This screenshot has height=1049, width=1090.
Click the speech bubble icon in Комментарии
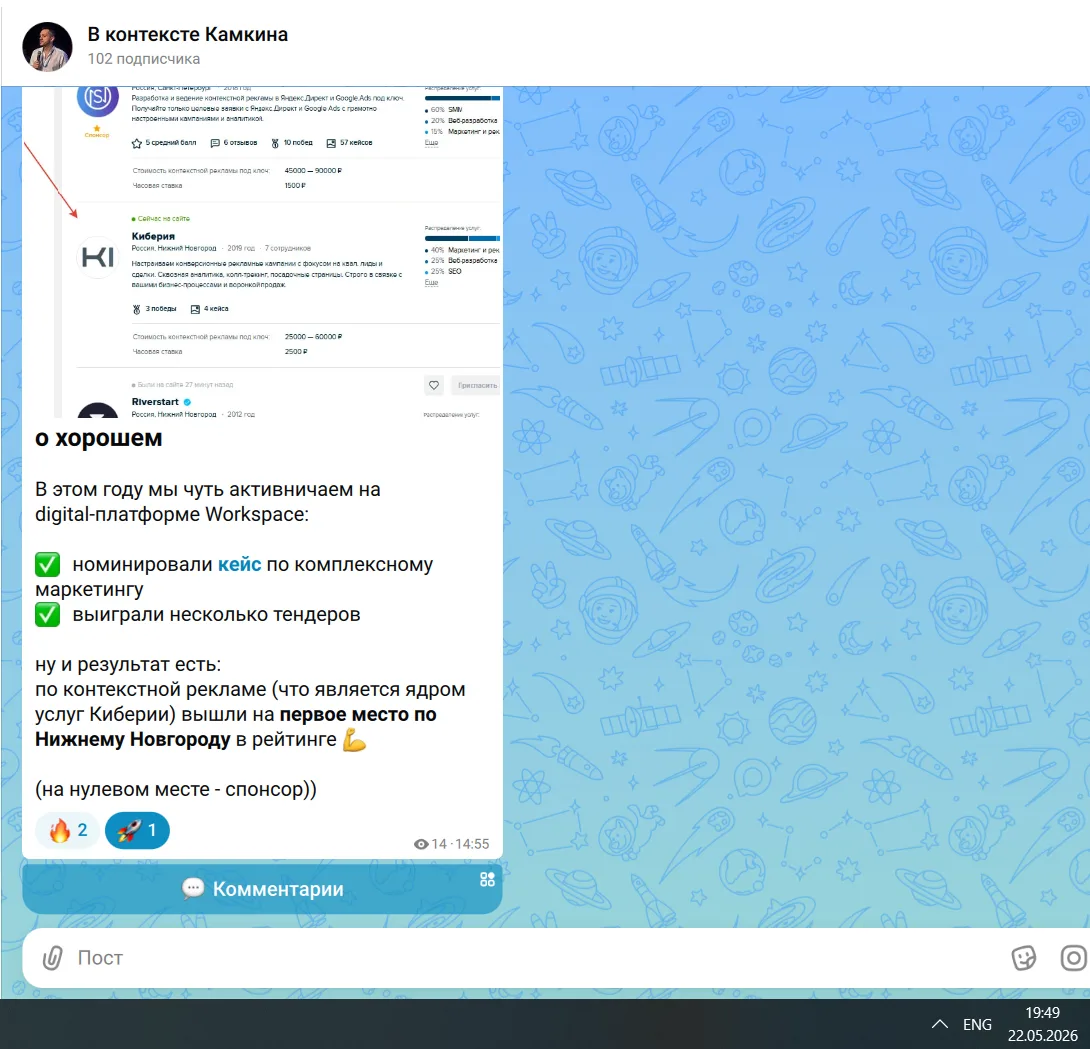pyautogui.click(x=193, y=888)
